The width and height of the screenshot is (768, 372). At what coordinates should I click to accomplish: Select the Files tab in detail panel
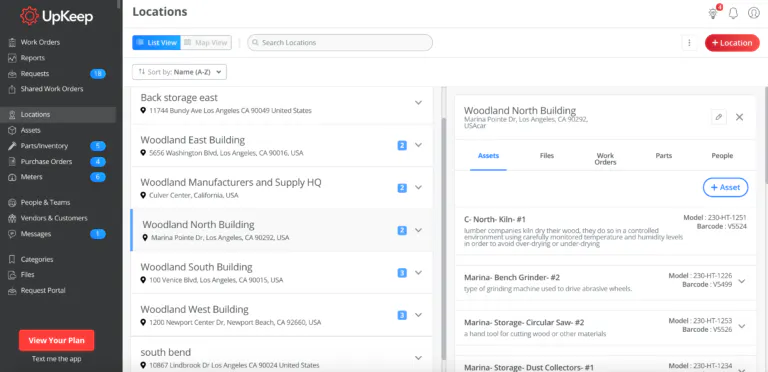547,156
